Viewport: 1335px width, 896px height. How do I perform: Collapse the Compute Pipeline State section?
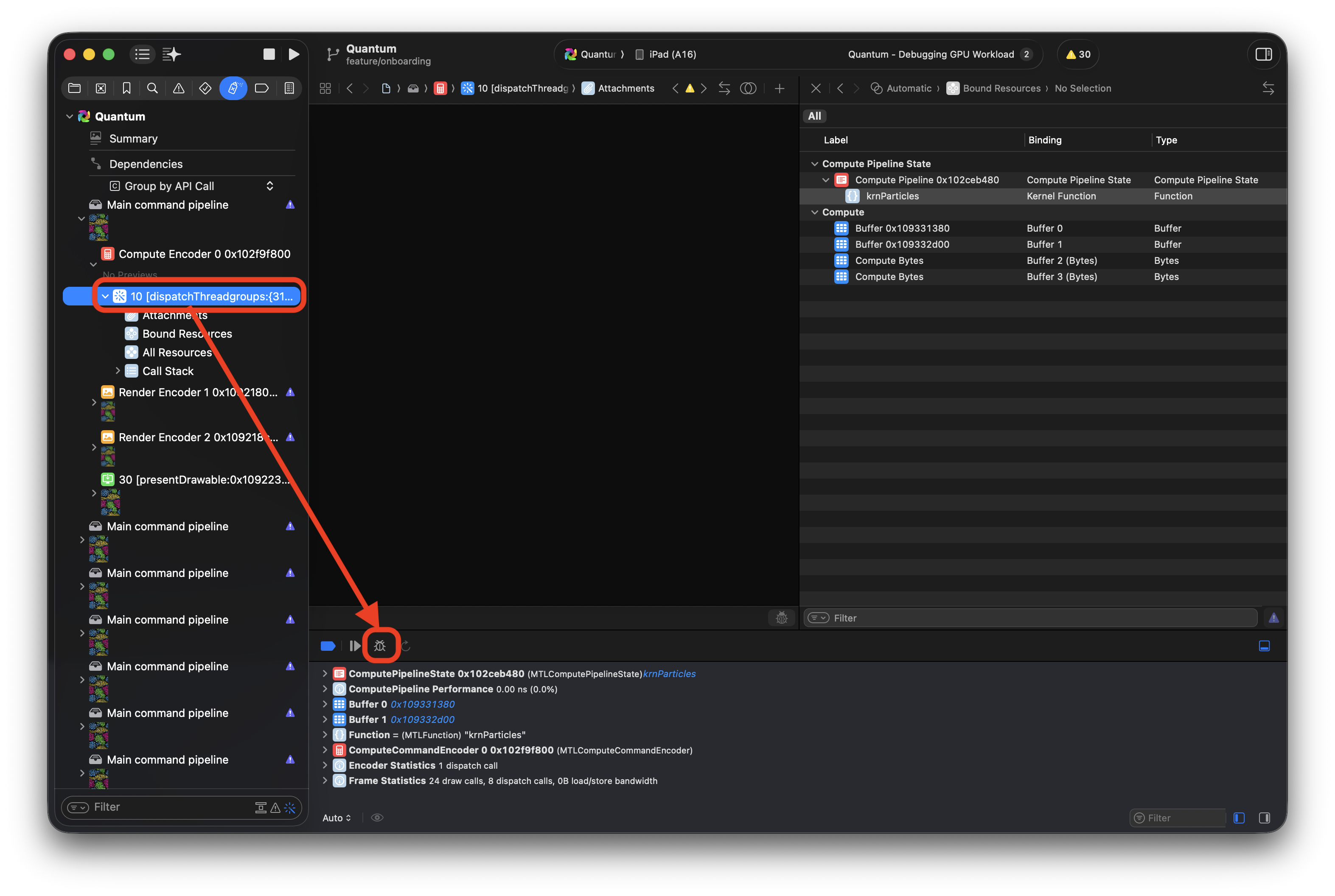pyautogui.click(x=814, y=164)
